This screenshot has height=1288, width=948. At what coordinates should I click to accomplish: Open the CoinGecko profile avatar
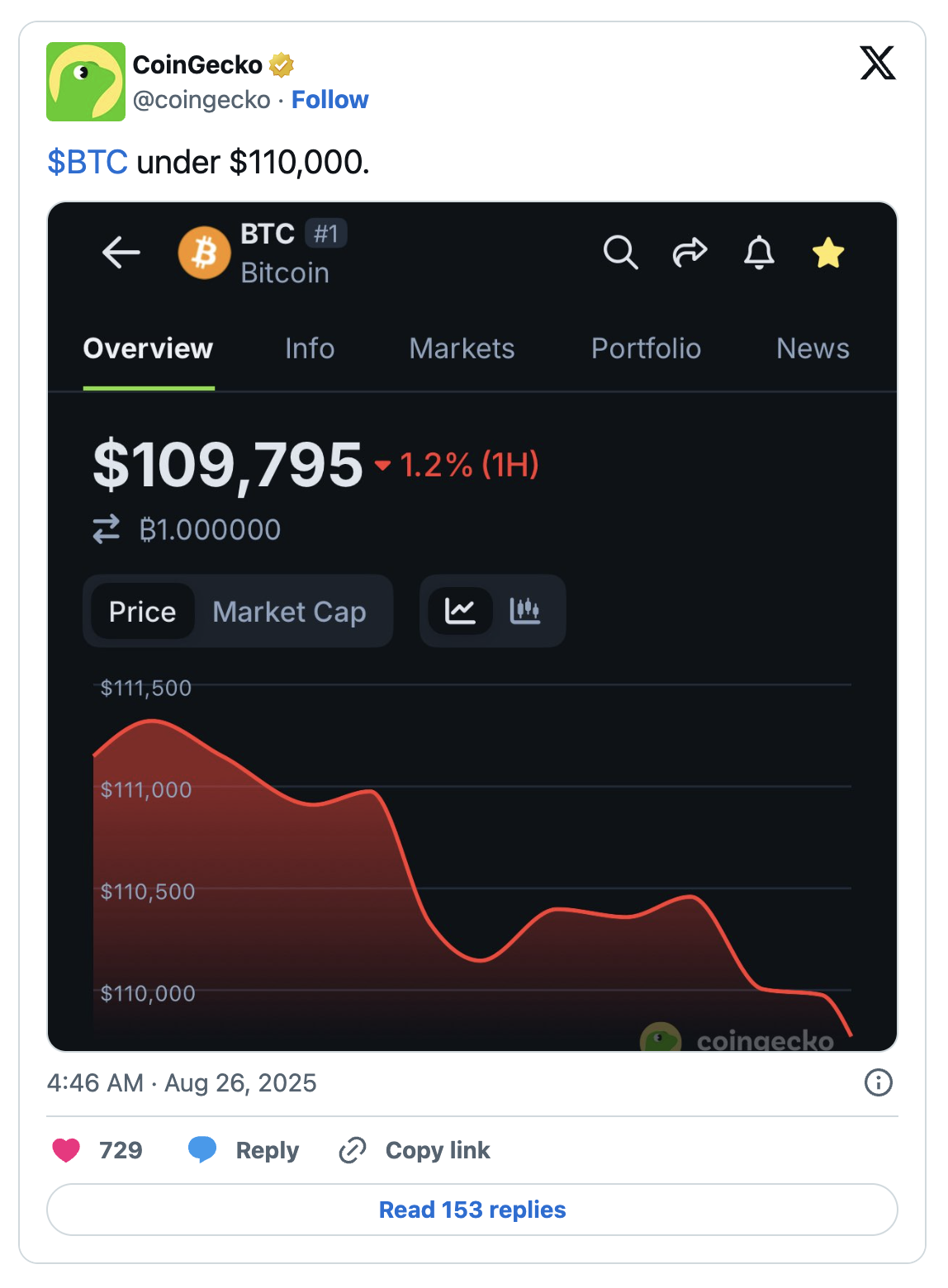pyautogui.click(x=86, y=82)
